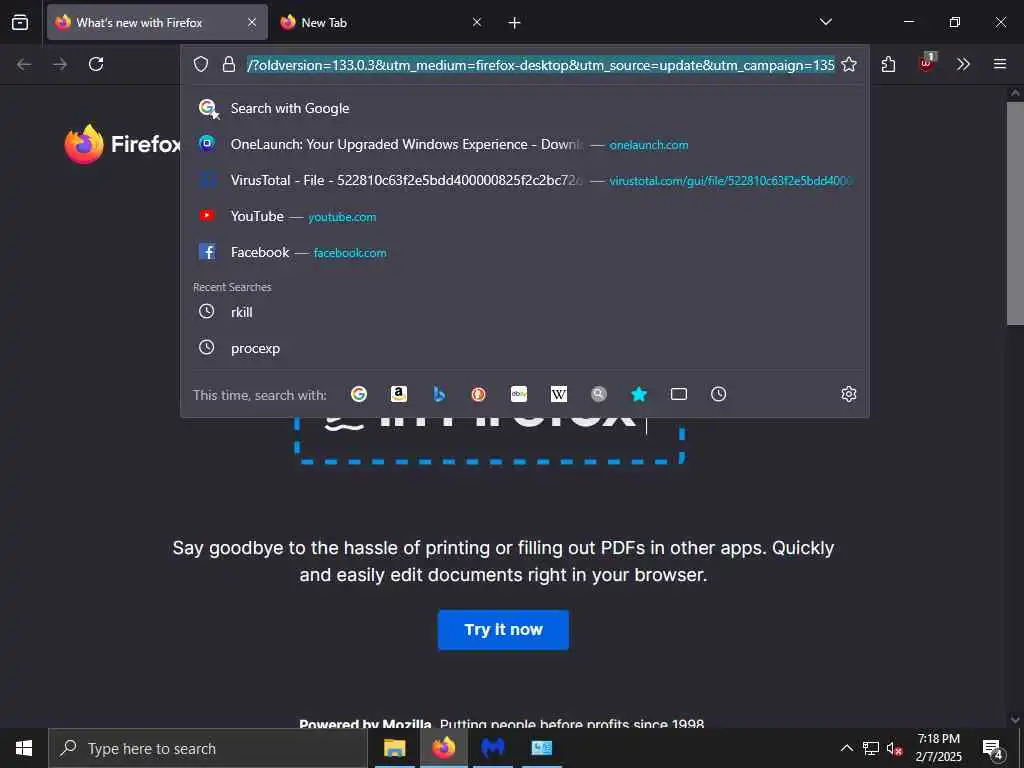Viewport: 1024px width, 768px height.
Task: View site security lock icon
Action: click(229, 64)
